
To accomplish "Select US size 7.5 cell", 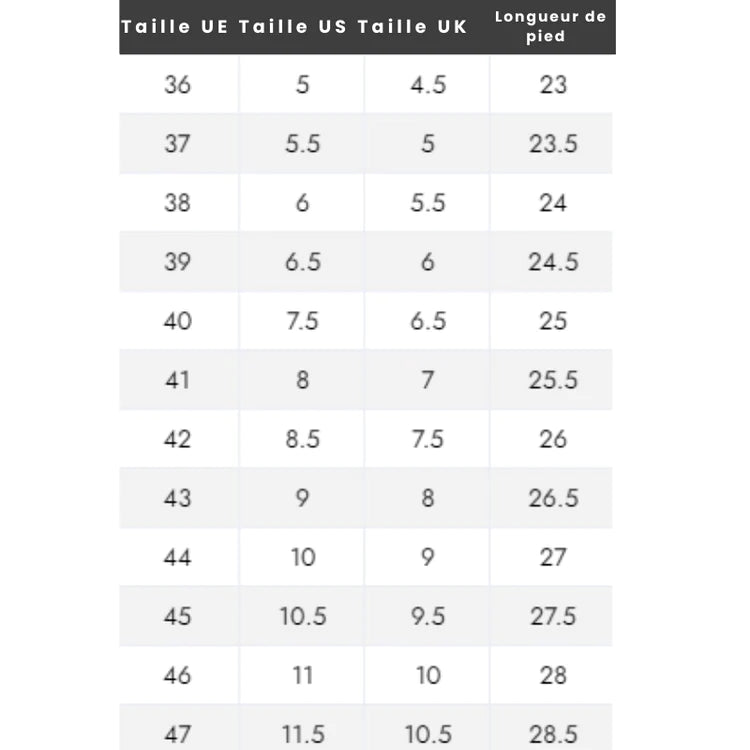I will 302,321.
